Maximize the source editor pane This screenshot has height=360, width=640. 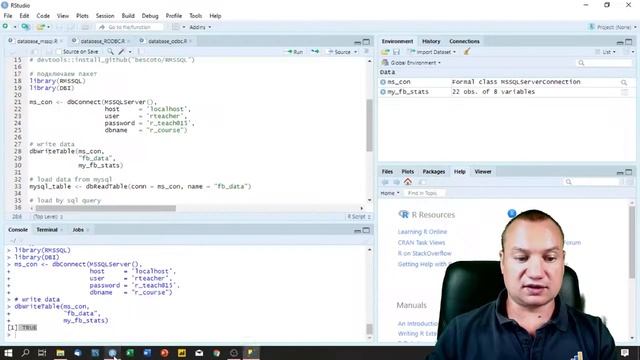point(366,42)
